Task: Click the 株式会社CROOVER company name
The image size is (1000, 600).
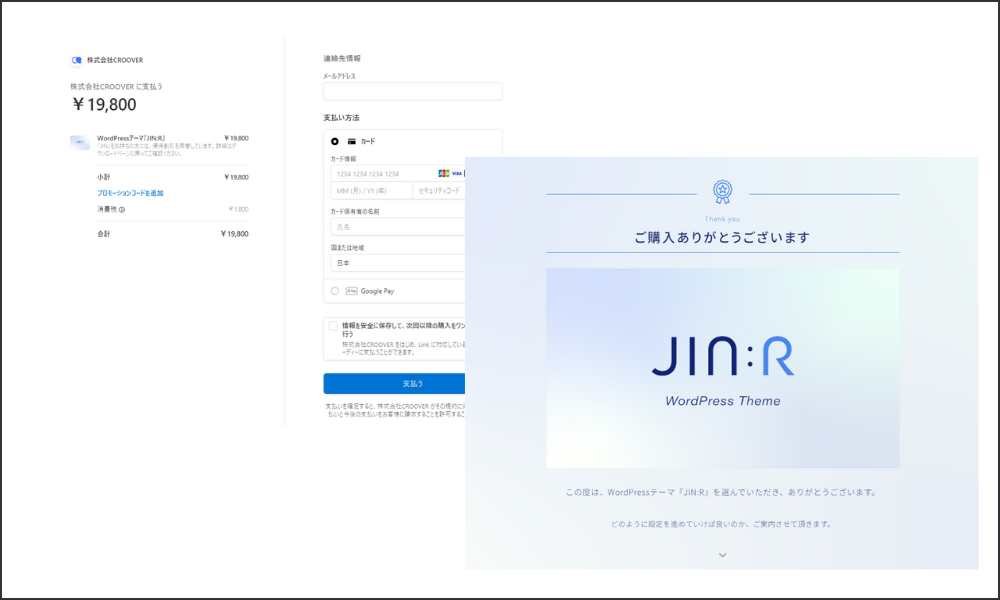Action: [115, 60]
